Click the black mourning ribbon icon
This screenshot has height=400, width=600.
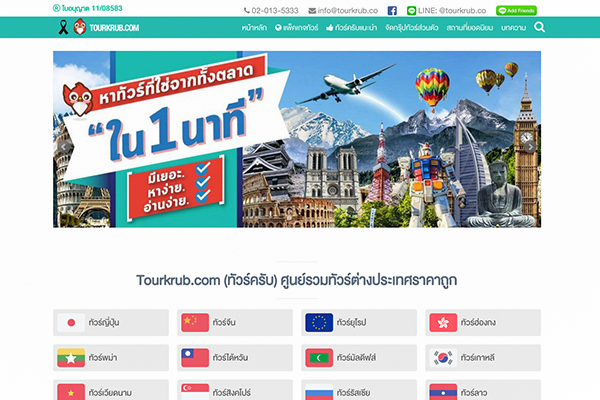coord(63,27)
